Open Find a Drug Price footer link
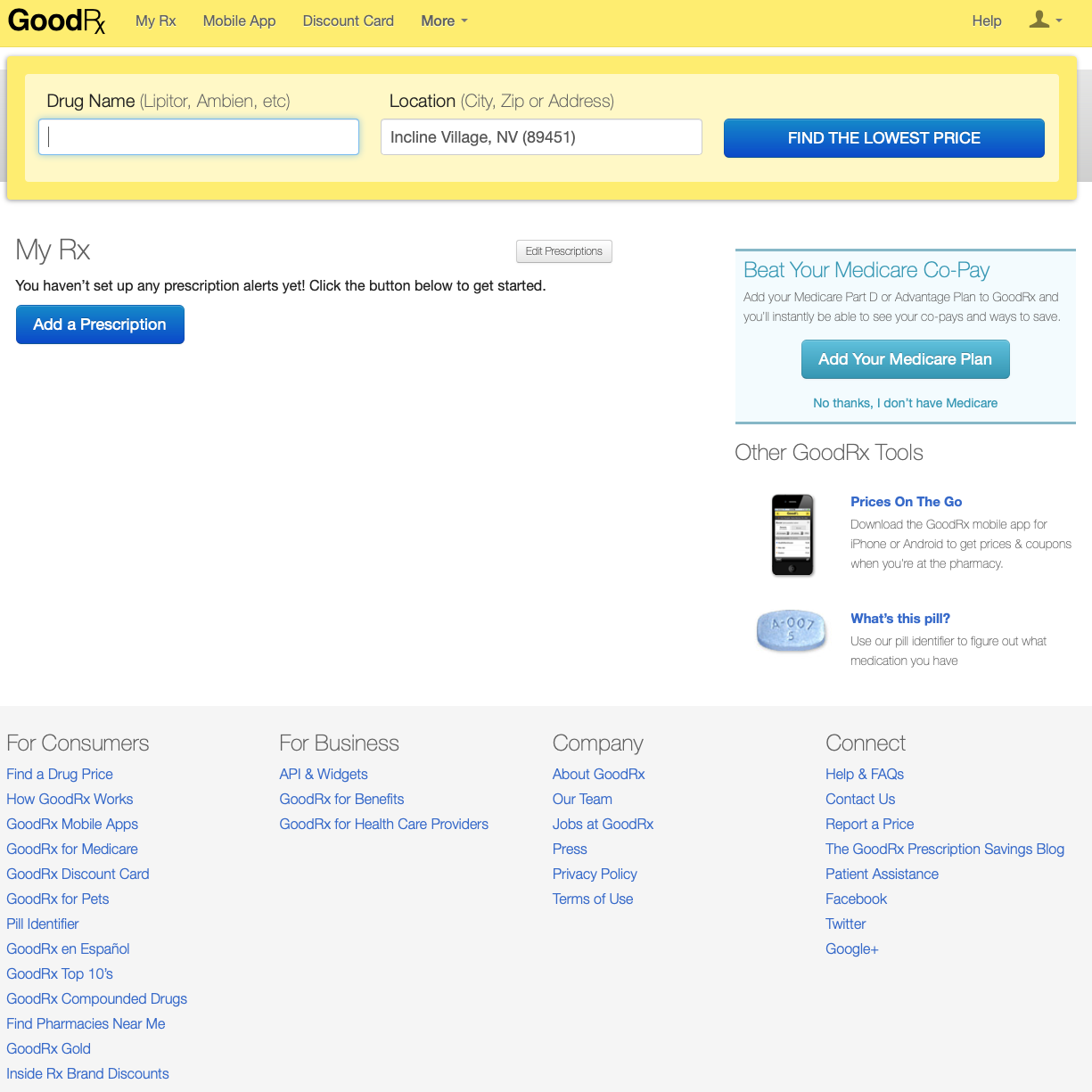Image resolution: width=1092 pixels, height=1092 pixels. pos(60,774)
